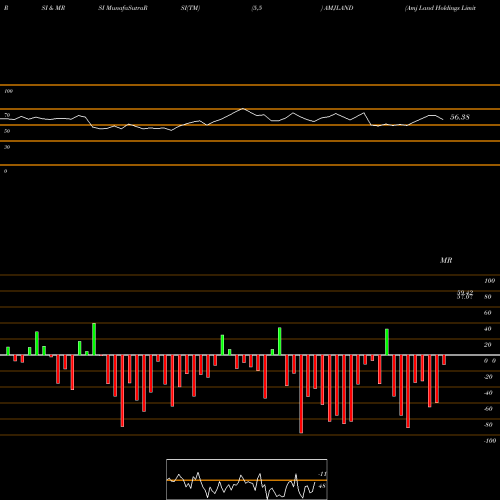
Task: Click the RSI axis label 30
Action: [7, 147]
